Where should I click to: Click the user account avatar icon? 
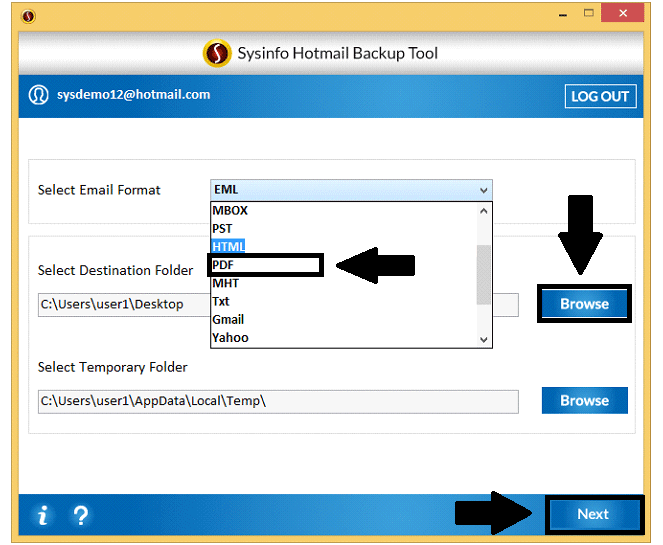coord(38,95)
